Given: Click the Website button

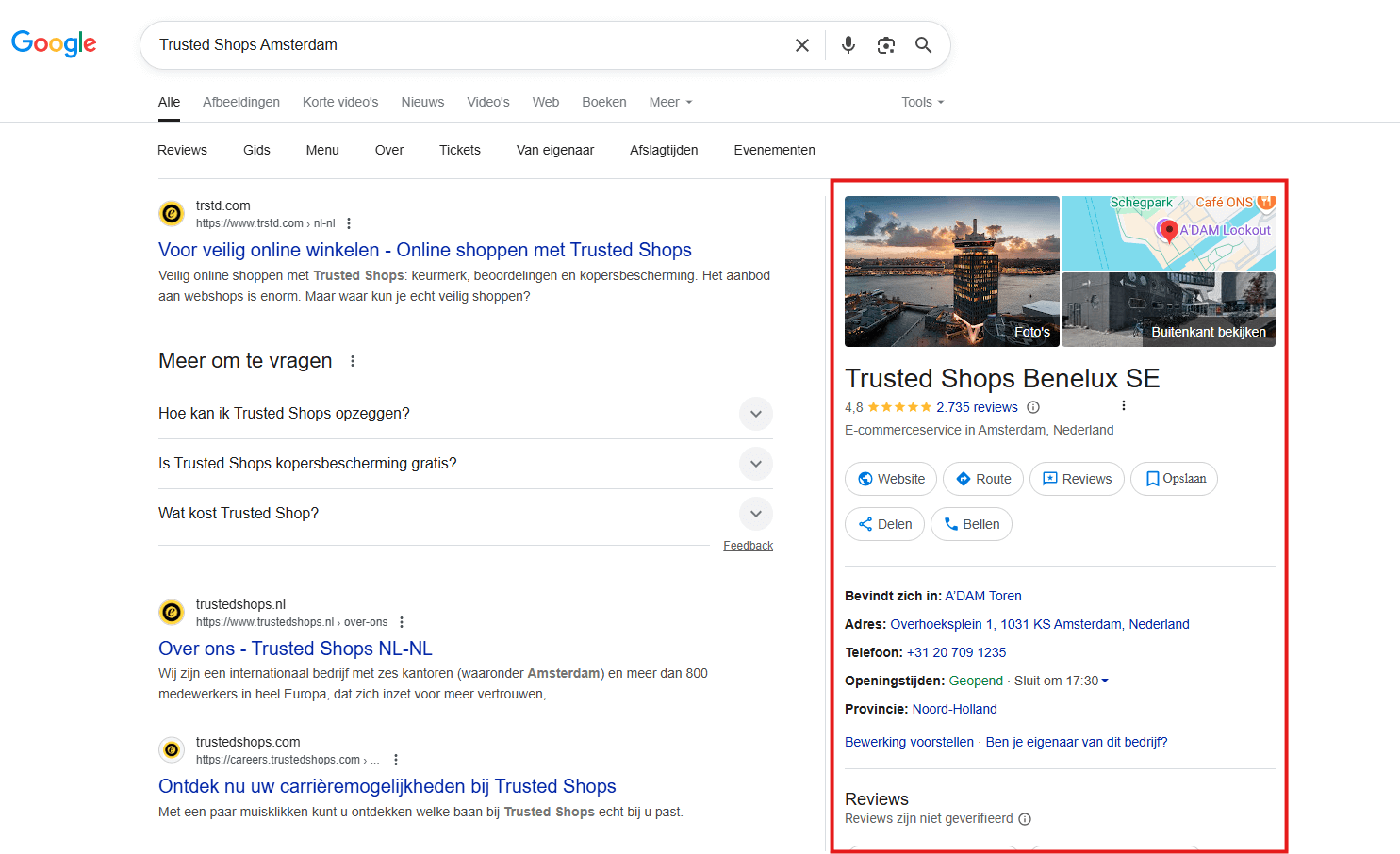Looking at the screenshot, I should coord(891,479).
